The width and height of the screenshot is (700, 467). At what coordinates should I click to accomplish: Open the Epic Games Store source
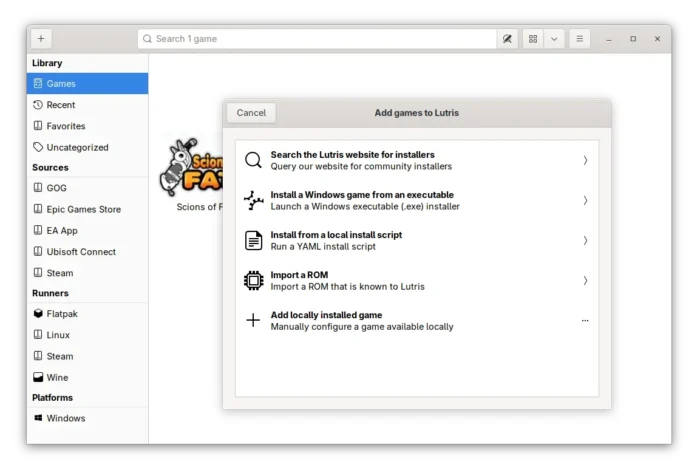83,209
